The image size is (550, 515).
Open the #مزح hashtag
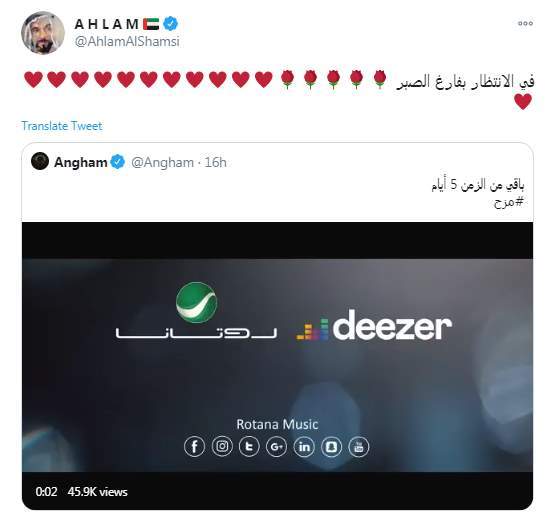click(509, 202)
